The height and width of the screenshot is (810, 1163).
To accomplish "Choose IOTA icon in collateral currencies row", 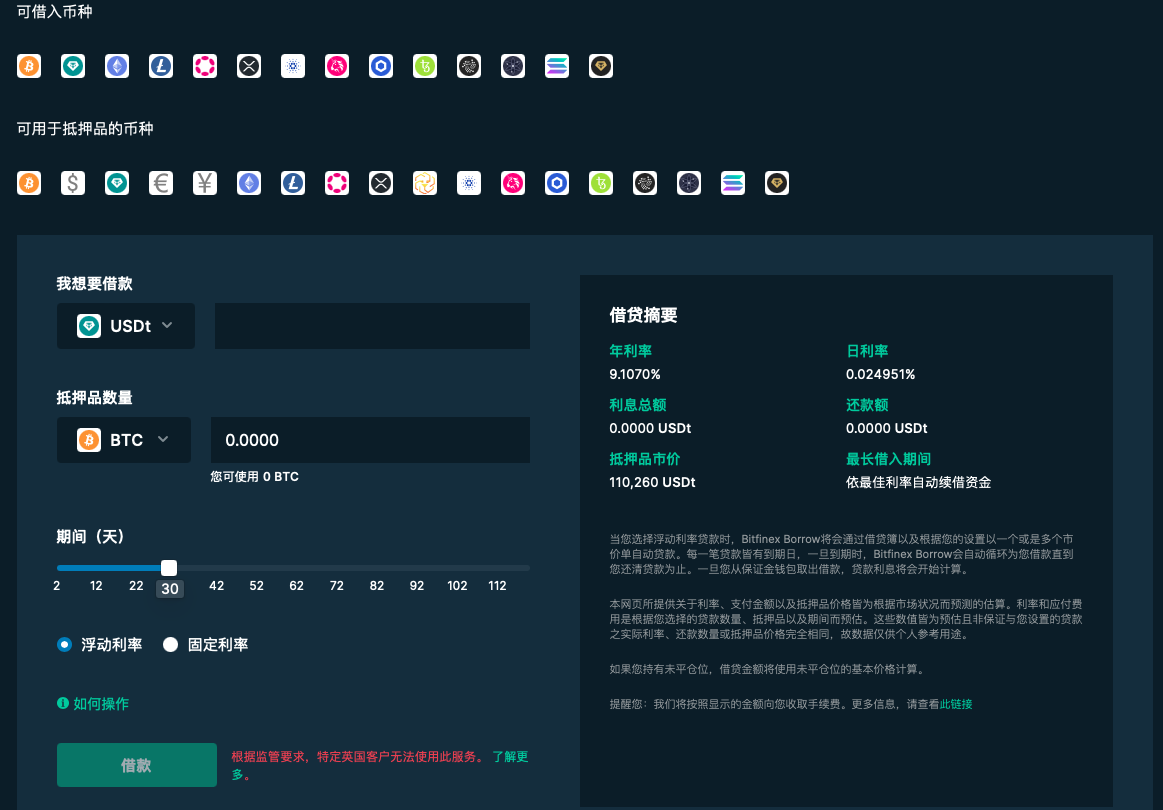I will (x=645, y=182).
